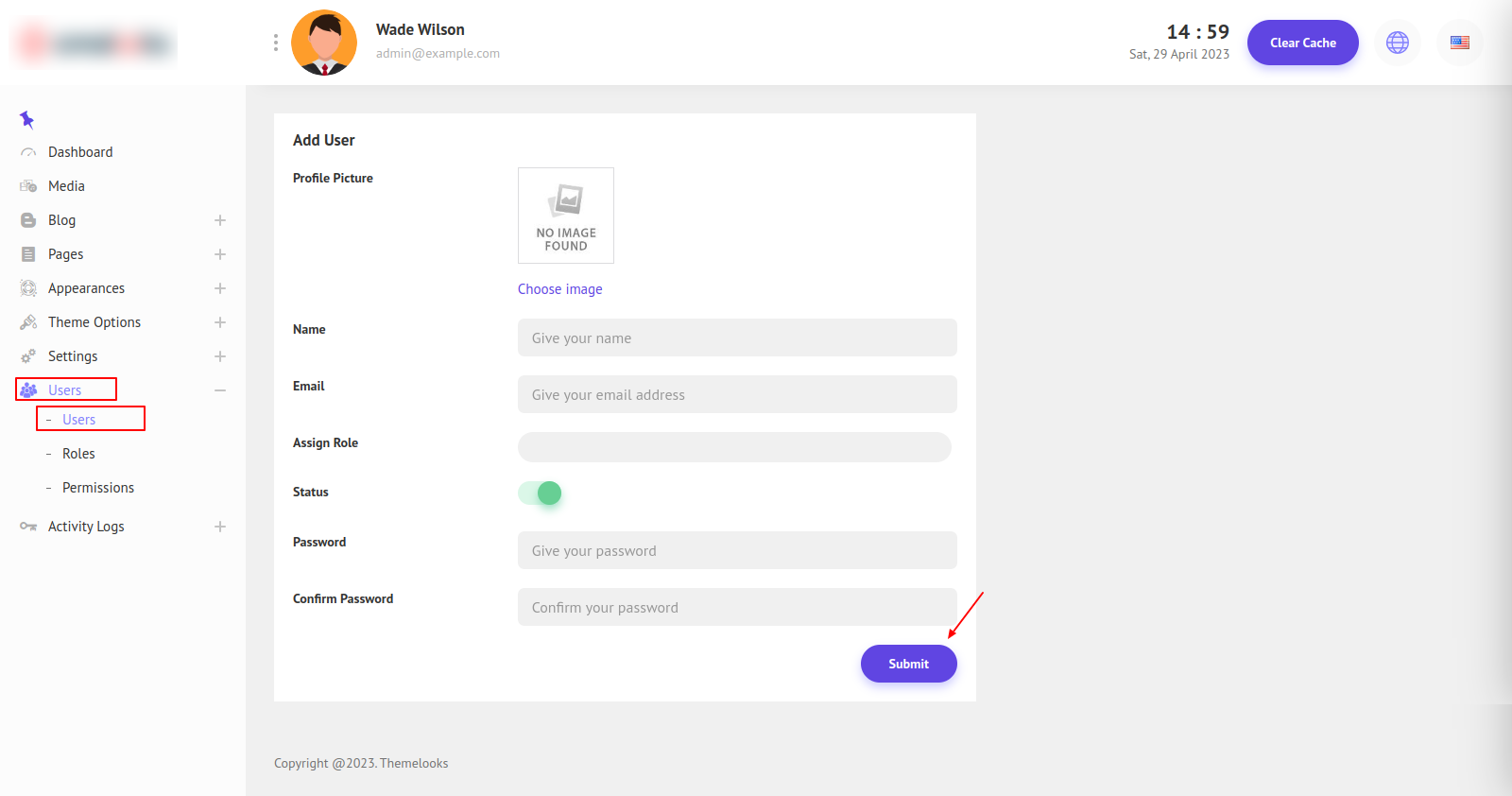Click the globe icon in header
Image resolution: width=1512 pixels, height=796 pixels.
[x=1397, y=43]
